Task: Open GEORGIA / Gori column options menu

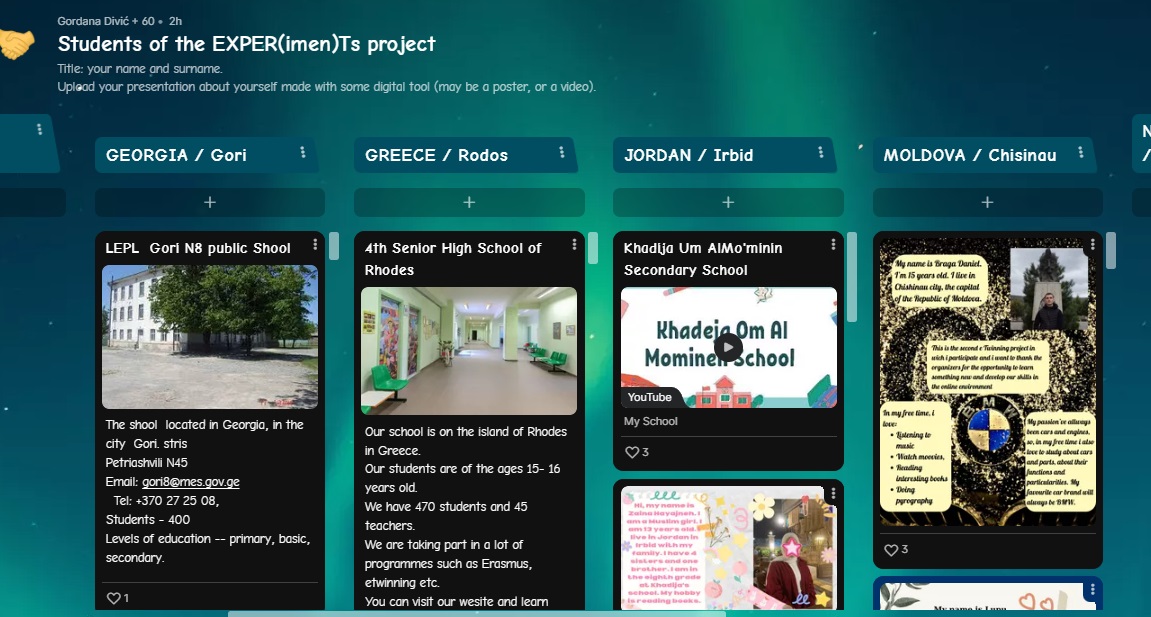Action: click(x=302, y=153)
